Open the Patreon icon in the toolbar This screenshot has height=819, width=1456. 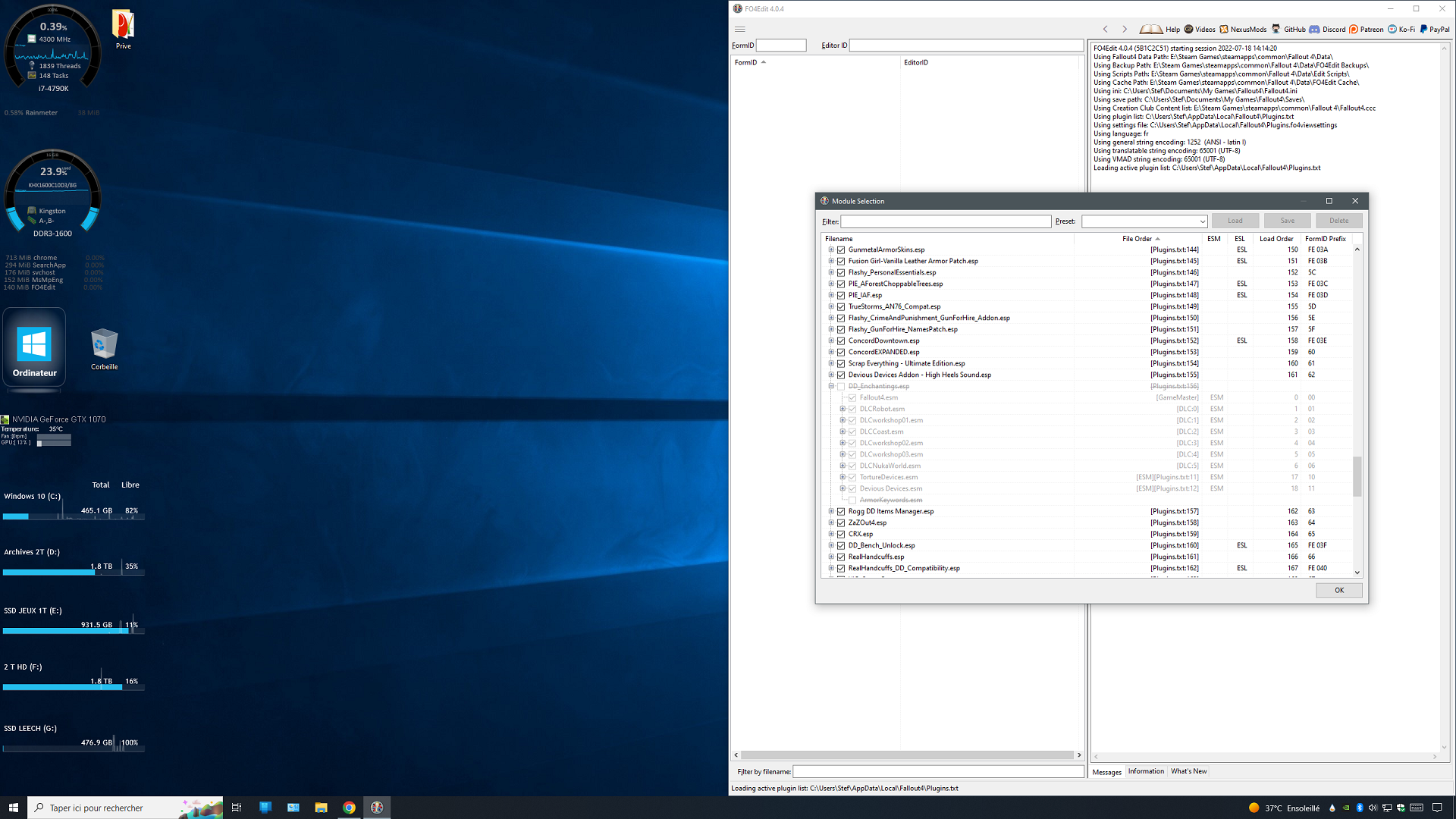pyautogui.click(x=1354, y=30)
